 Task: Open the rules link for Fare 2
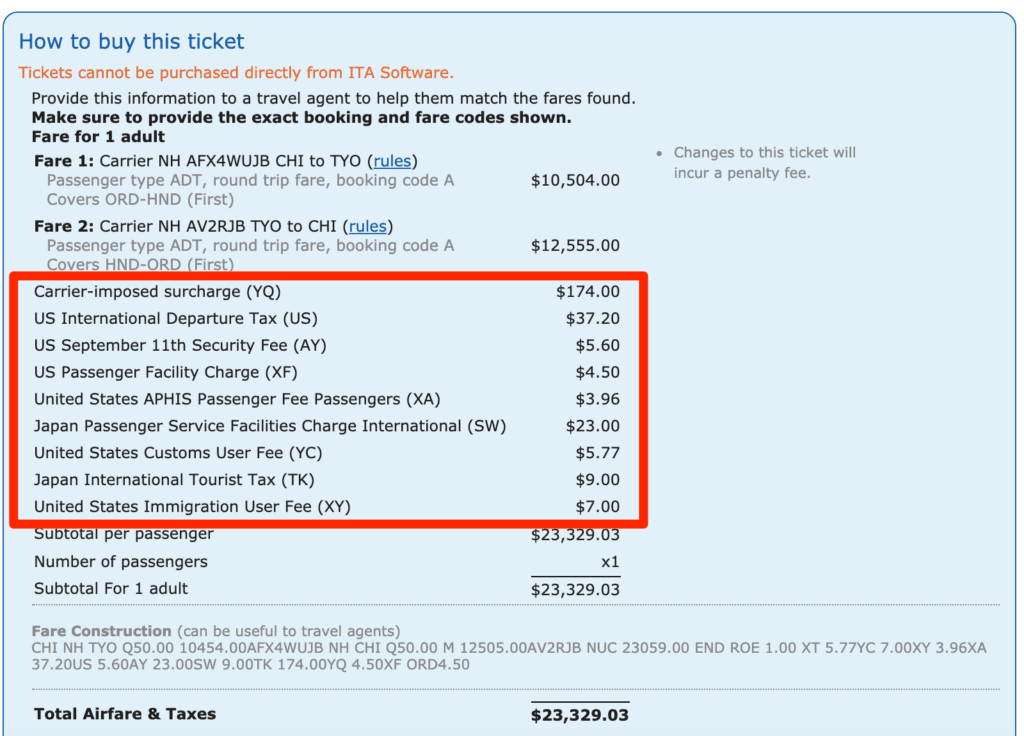(x=366, y=225)
